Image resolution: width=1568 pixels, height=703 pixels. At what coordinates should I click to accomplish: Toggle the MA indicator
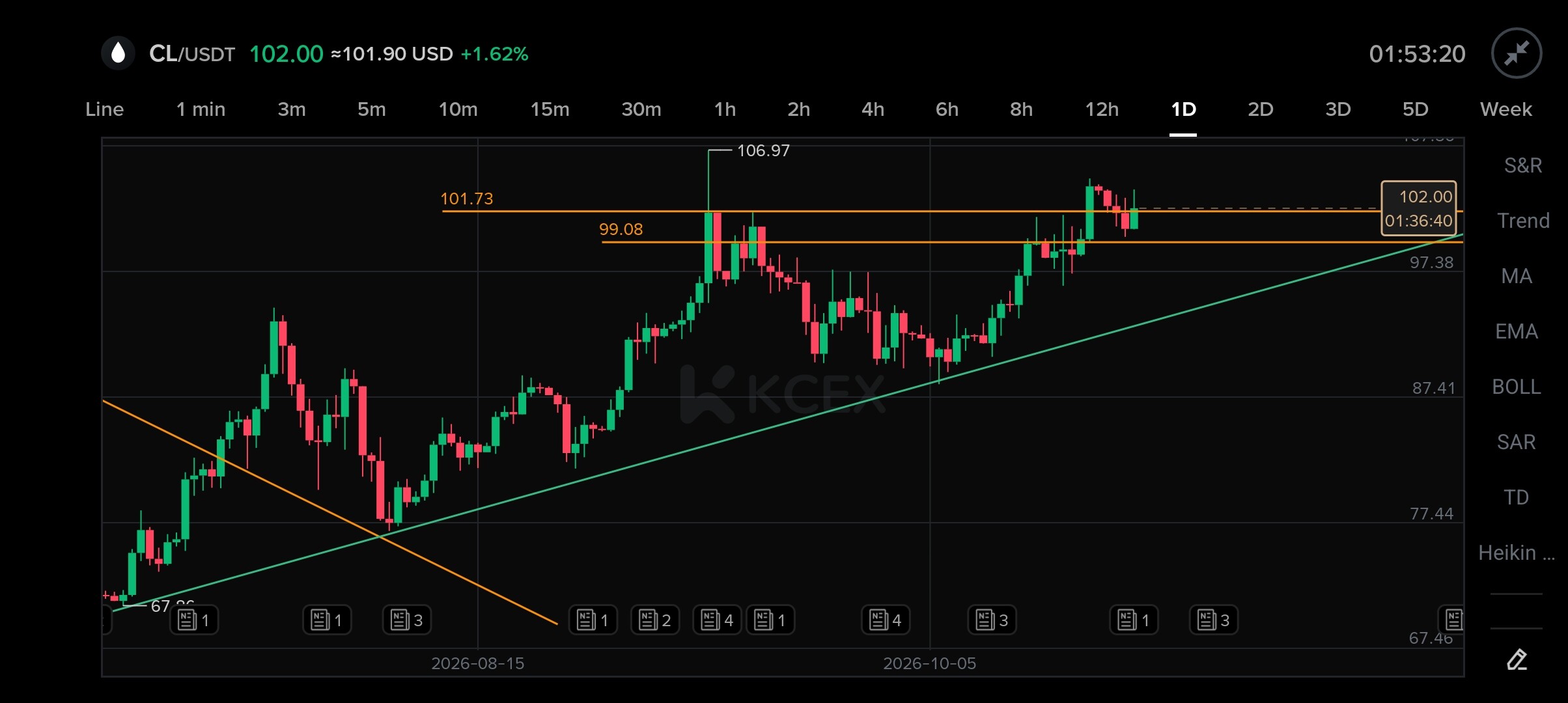click(1516, 276)
